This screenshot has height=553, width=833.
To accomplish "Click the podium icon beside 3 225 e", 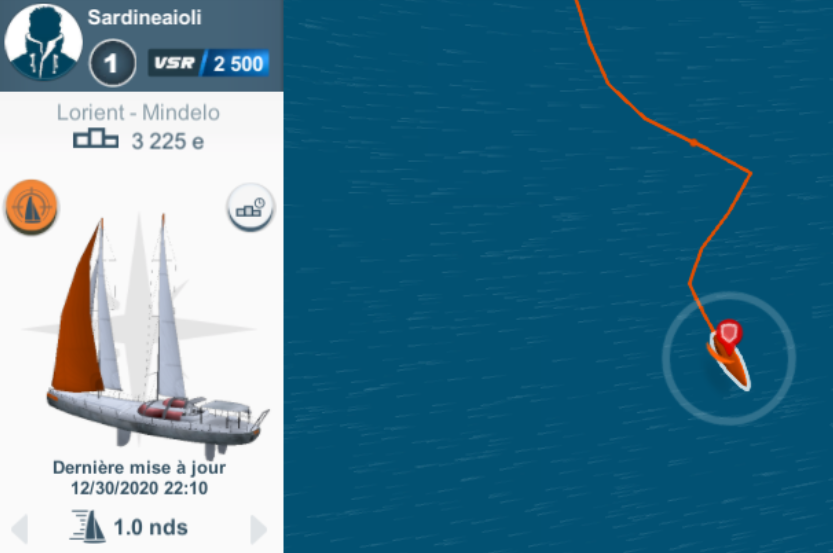I will coord(96,139).
